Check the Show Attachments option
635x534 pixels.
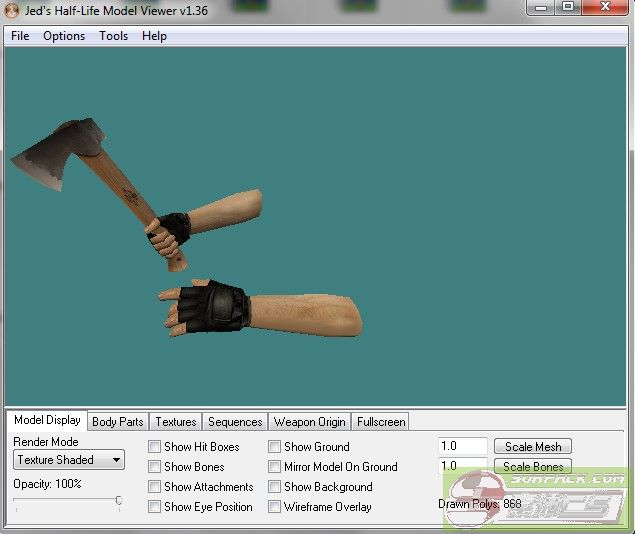click(155, 487)
